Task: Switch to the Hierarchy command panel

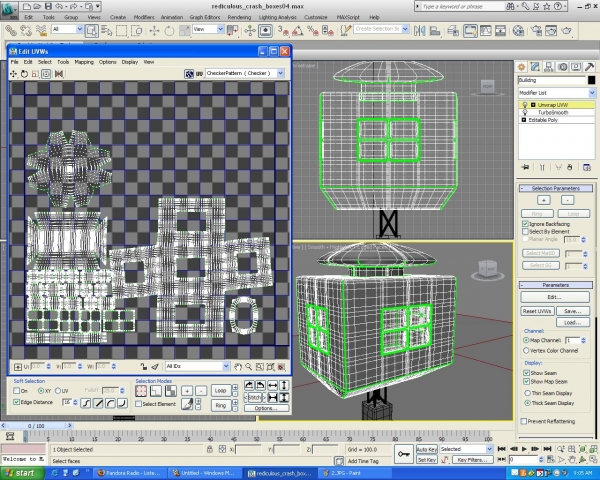Action: point(548,67)
